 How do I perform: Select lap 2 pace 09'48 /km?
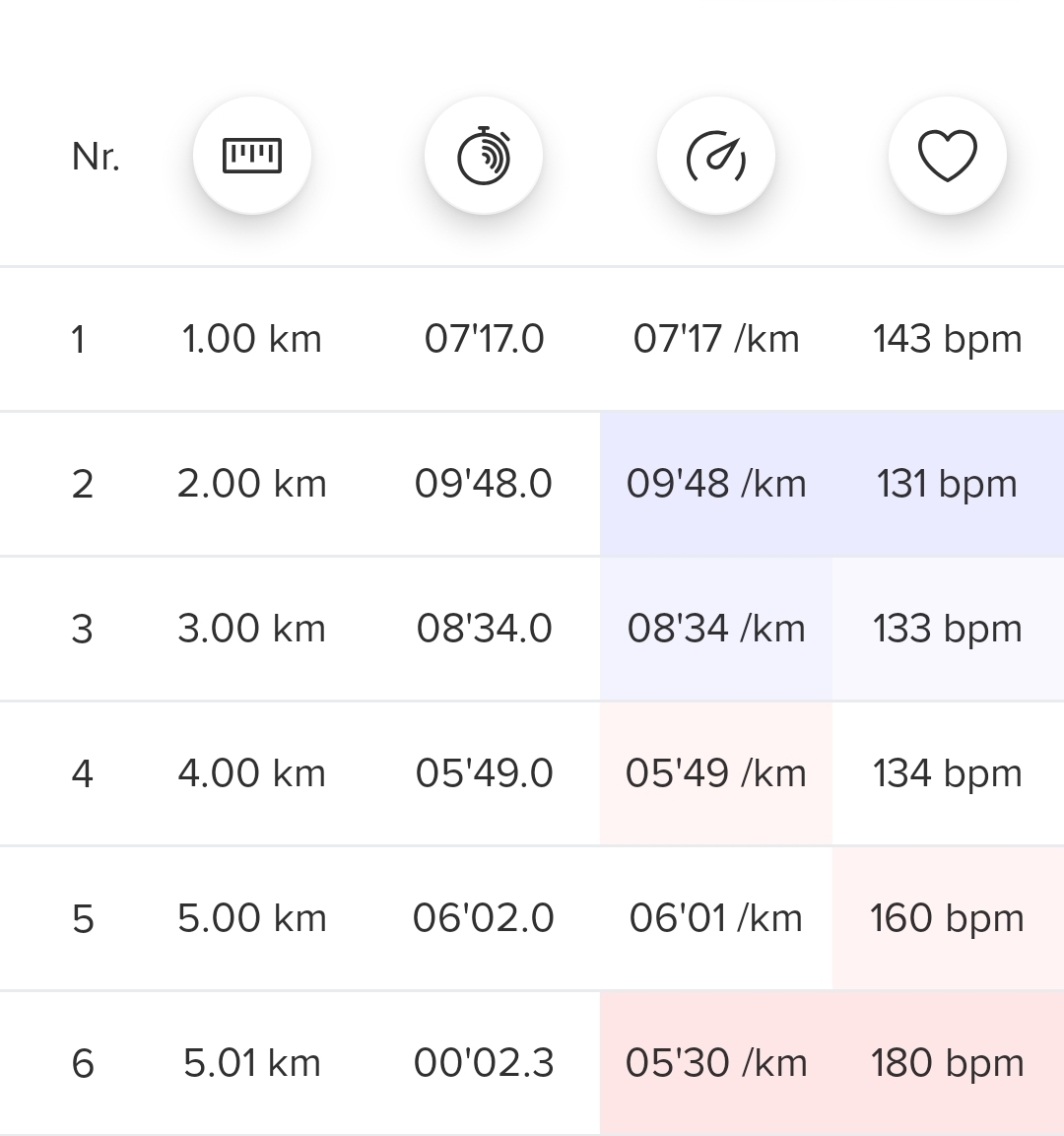coord(716,484)
